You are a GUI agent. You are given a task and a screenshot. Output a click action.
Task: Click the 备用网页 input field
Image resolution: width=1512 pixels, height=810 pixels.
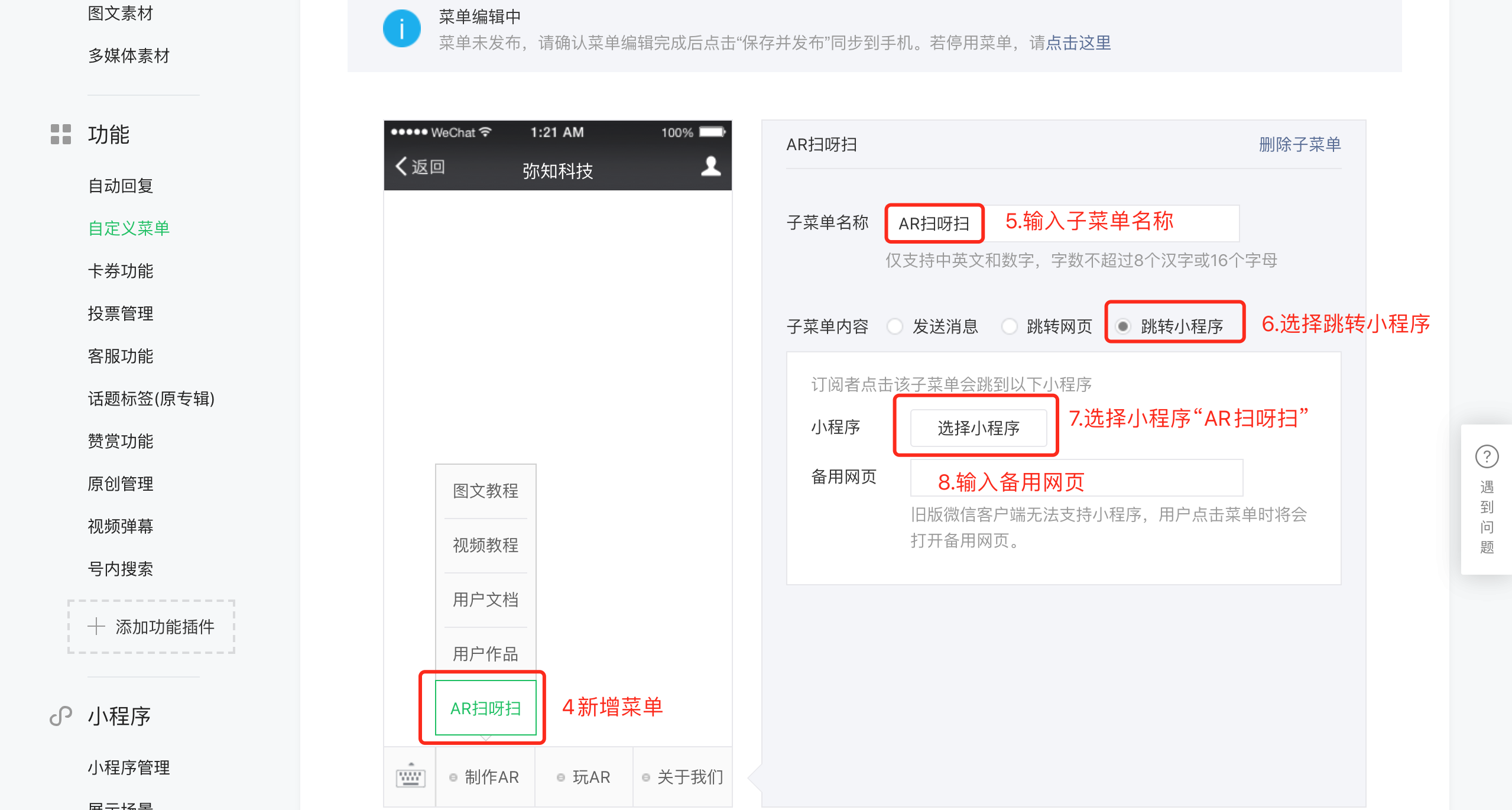pos(1076,478)
